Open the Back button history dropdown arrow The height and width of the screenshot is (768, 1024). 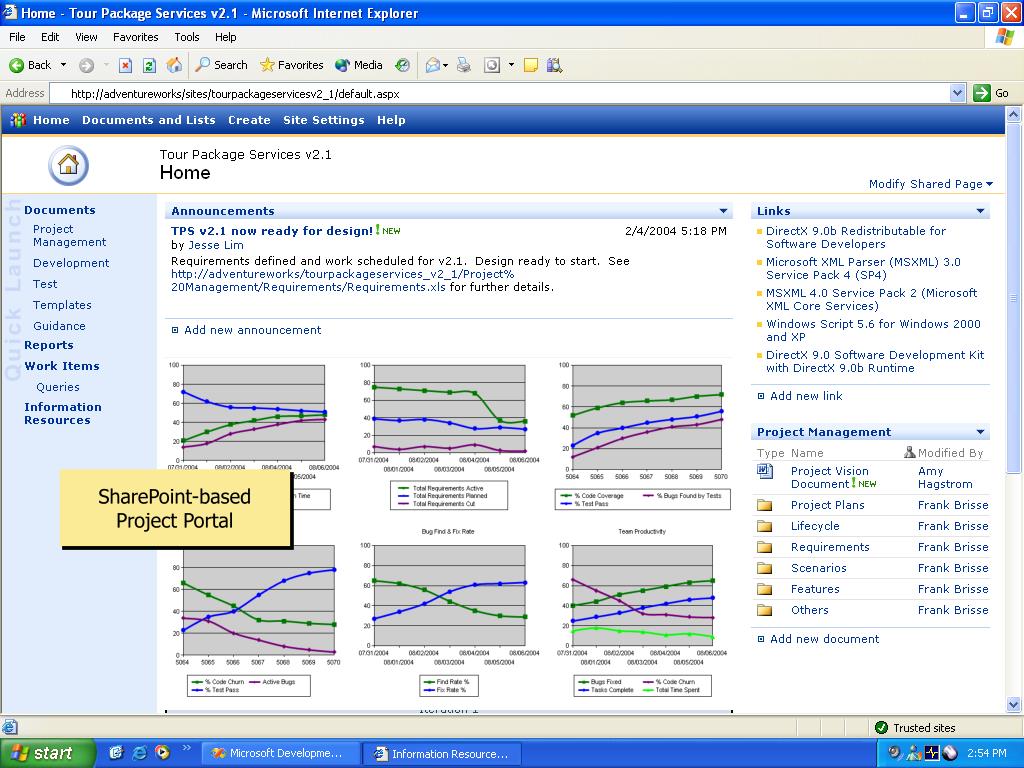[63, 65]
